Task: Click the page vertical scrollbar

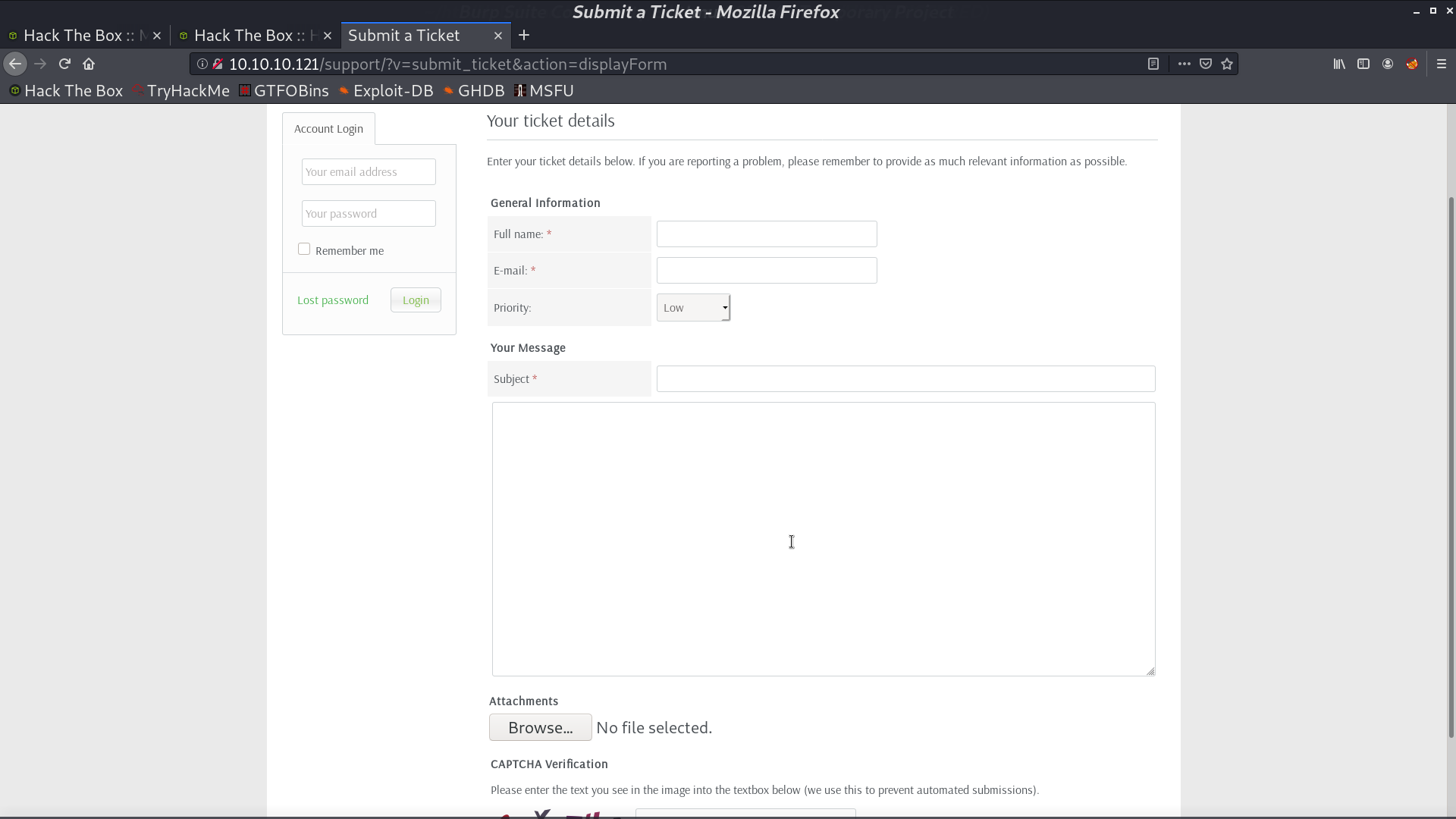Action: 1451,466
